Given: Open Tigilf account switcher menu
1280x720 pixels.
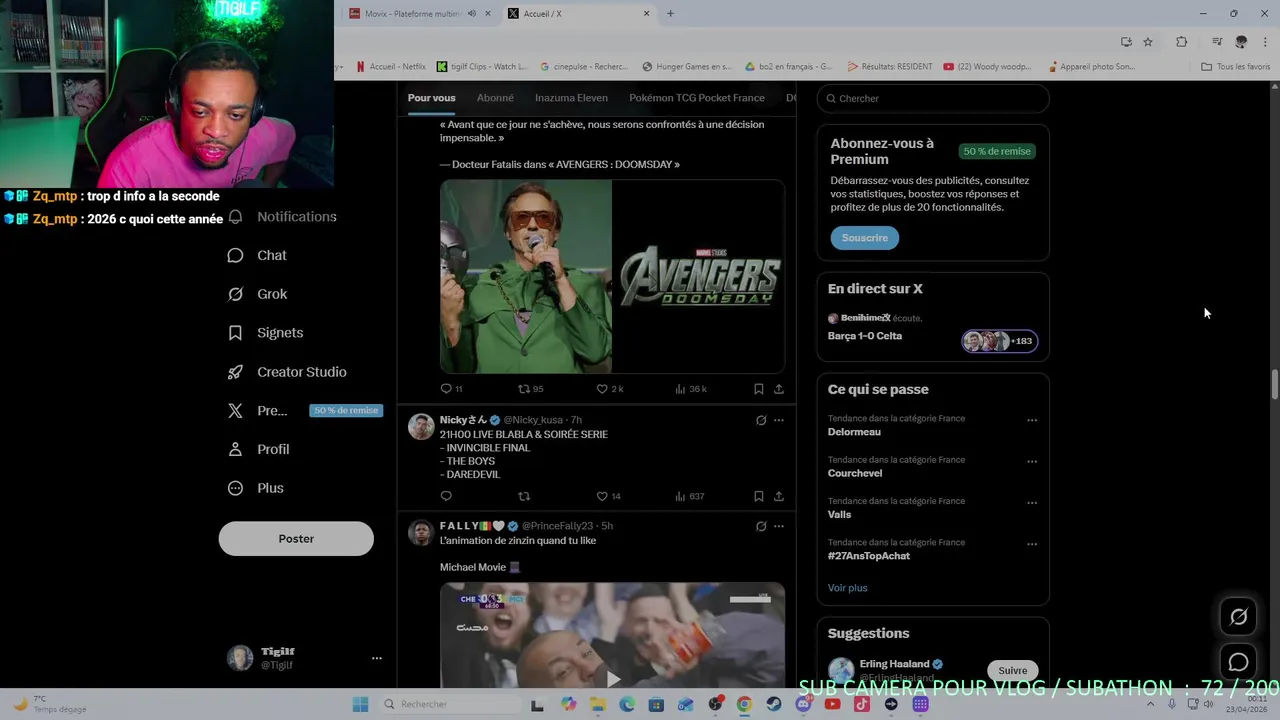Looking at the screenshot, I should (x=377, y=658).
